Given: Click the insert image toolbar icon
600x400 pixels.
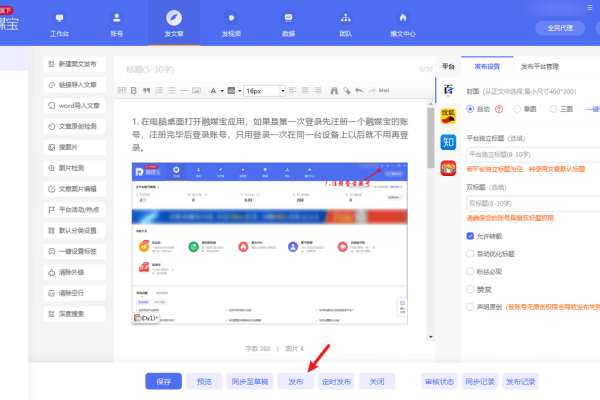Looking at the screenshot, I should tap(196, 90).
